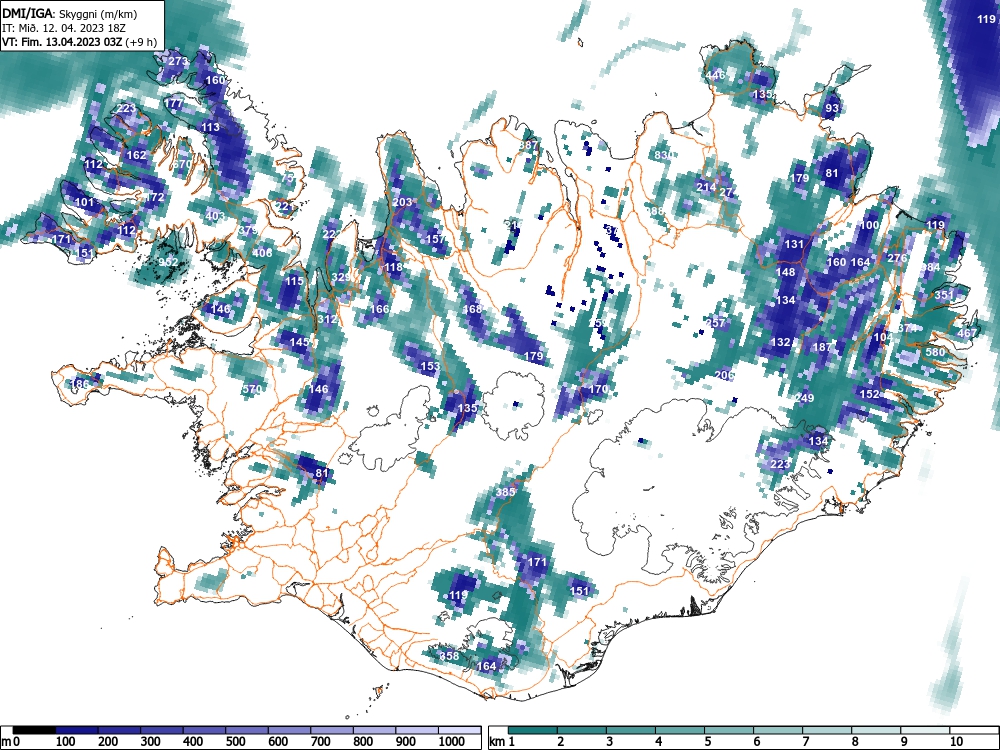Click the '1000' label on the metre scale
Viewport: 1000px width, 750px height.
(x=452, y=742)
